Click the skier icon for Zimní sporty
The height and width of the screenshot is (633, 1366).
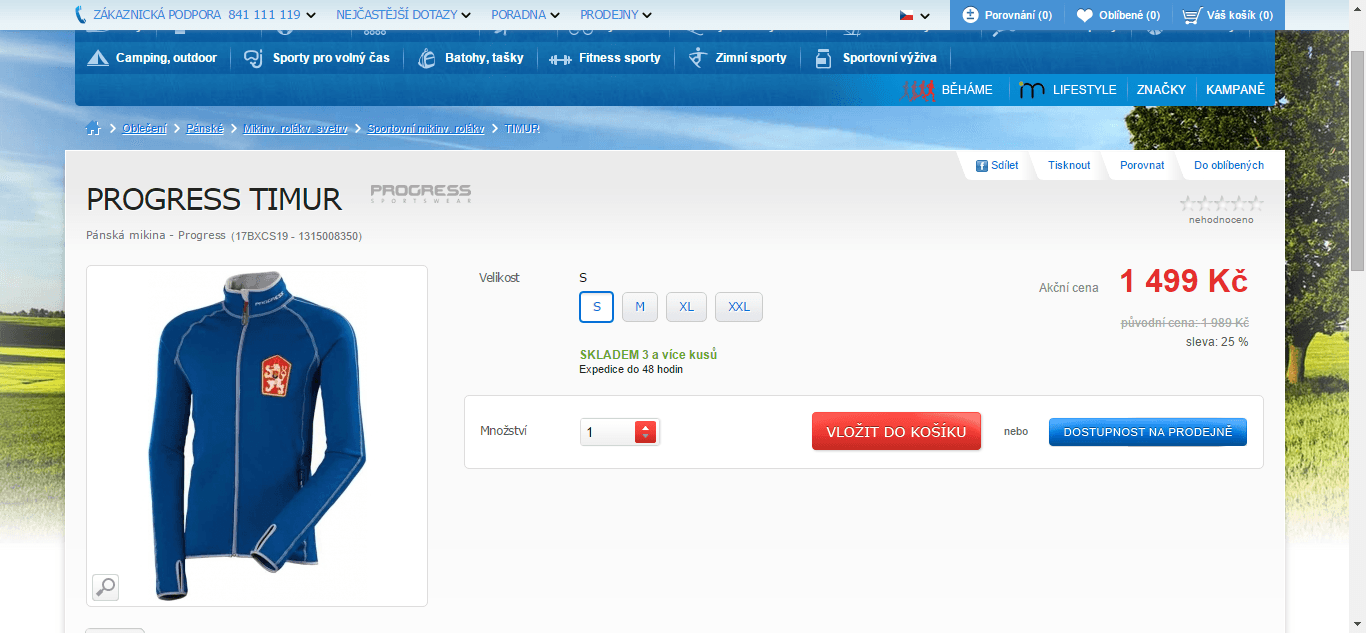point(698,58)
